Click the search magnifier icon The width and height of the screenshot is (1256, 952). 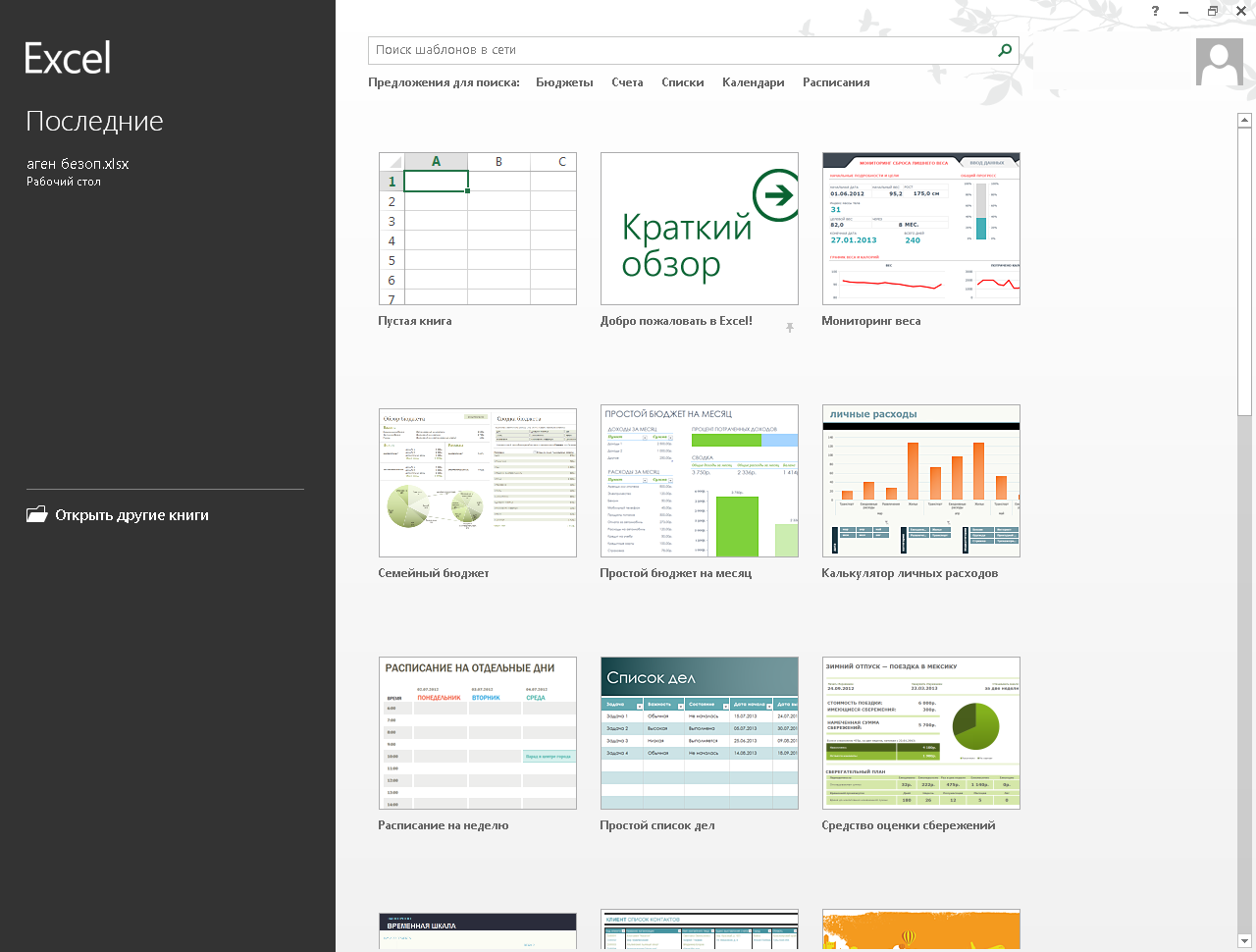click(x=1005, y=50)
